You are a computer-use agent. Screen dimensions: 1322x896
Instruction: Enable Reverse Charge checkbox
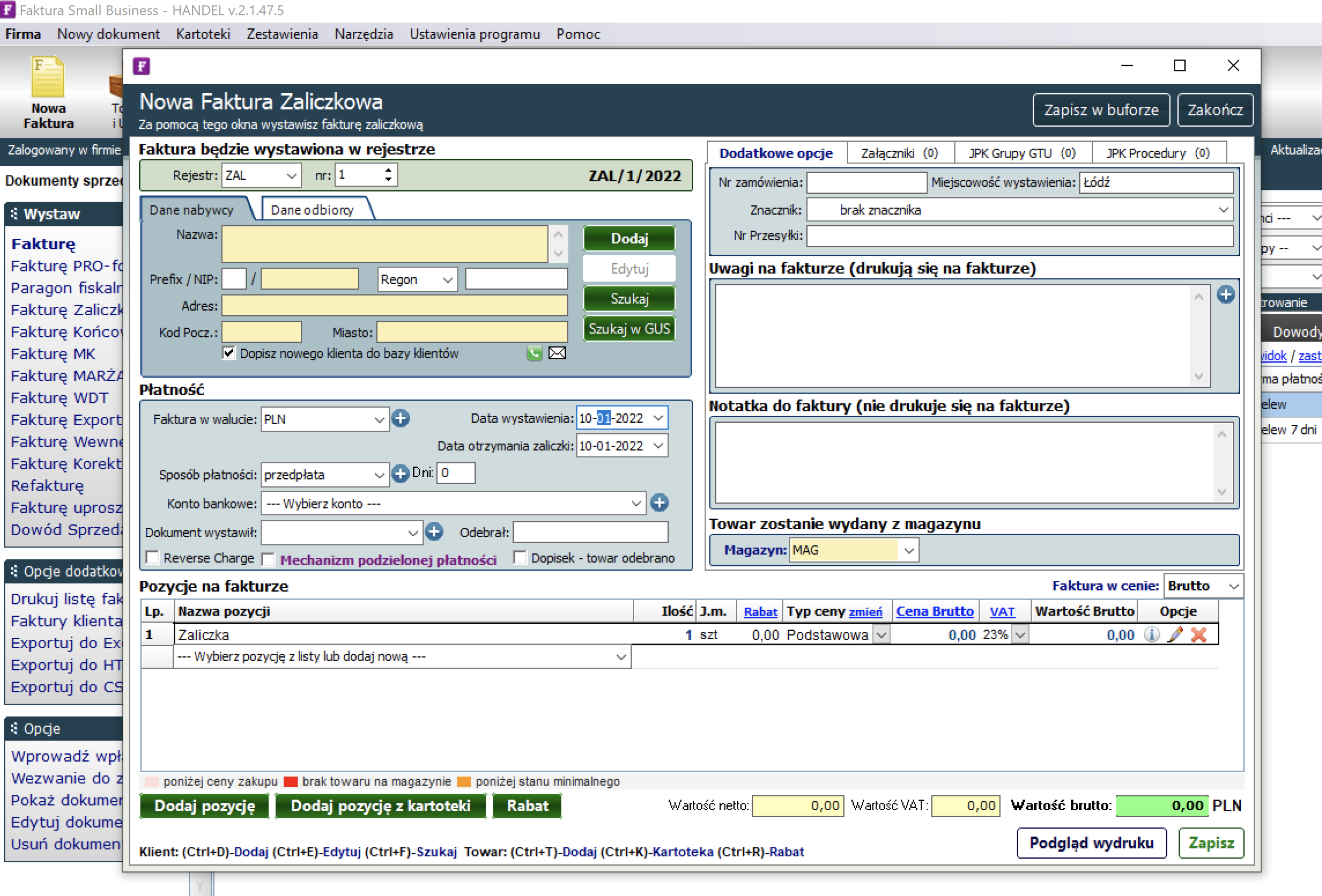pyautogui.click(x=153, y=558)
